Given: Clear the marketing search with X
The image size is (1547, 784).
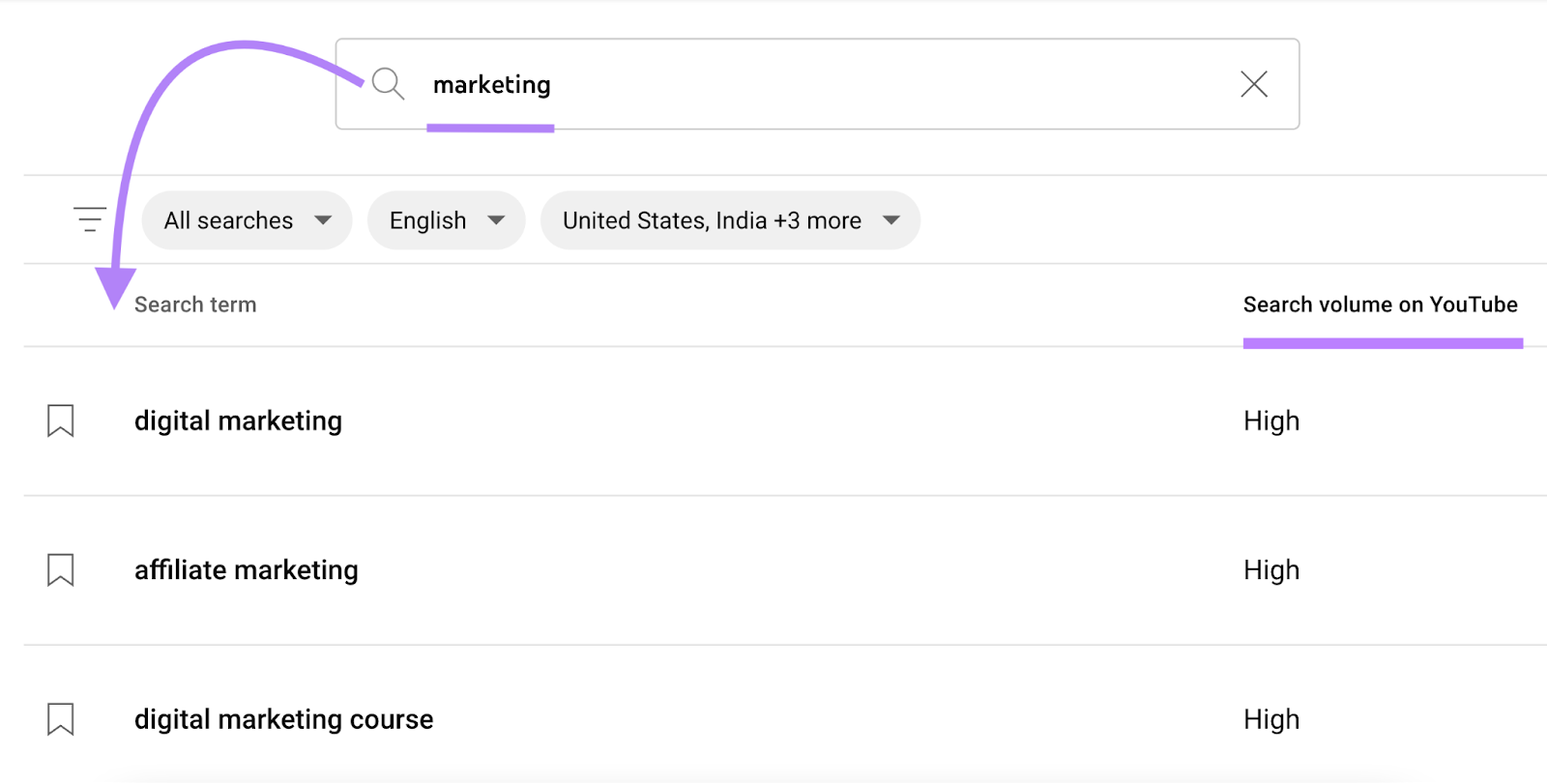Looking at the screenshot, I should [x=1254, y=84].
